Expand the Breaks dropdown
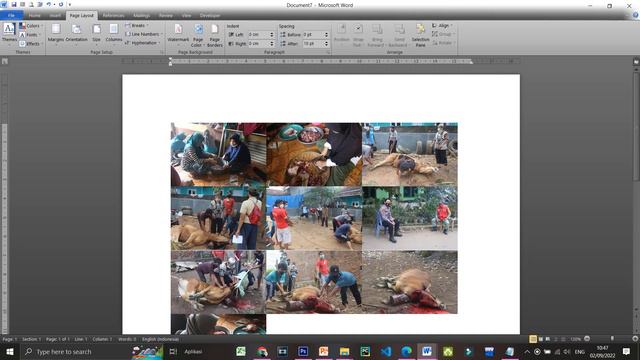The height and width of the screenshot is (360, 640). tap(137, 26)
